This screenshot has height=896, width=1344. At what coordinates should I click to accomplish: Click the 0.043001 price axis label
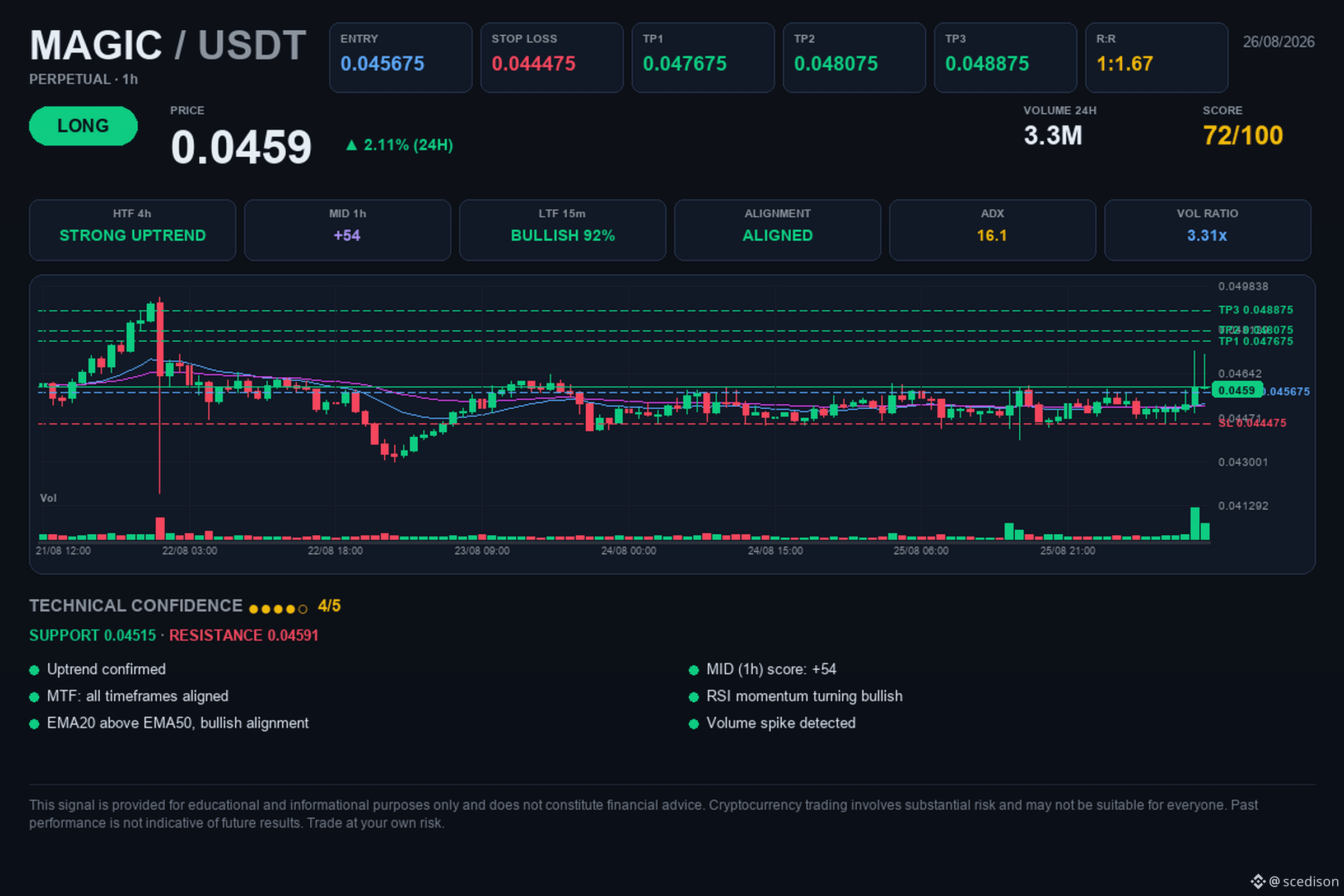tap(1243, 463)
